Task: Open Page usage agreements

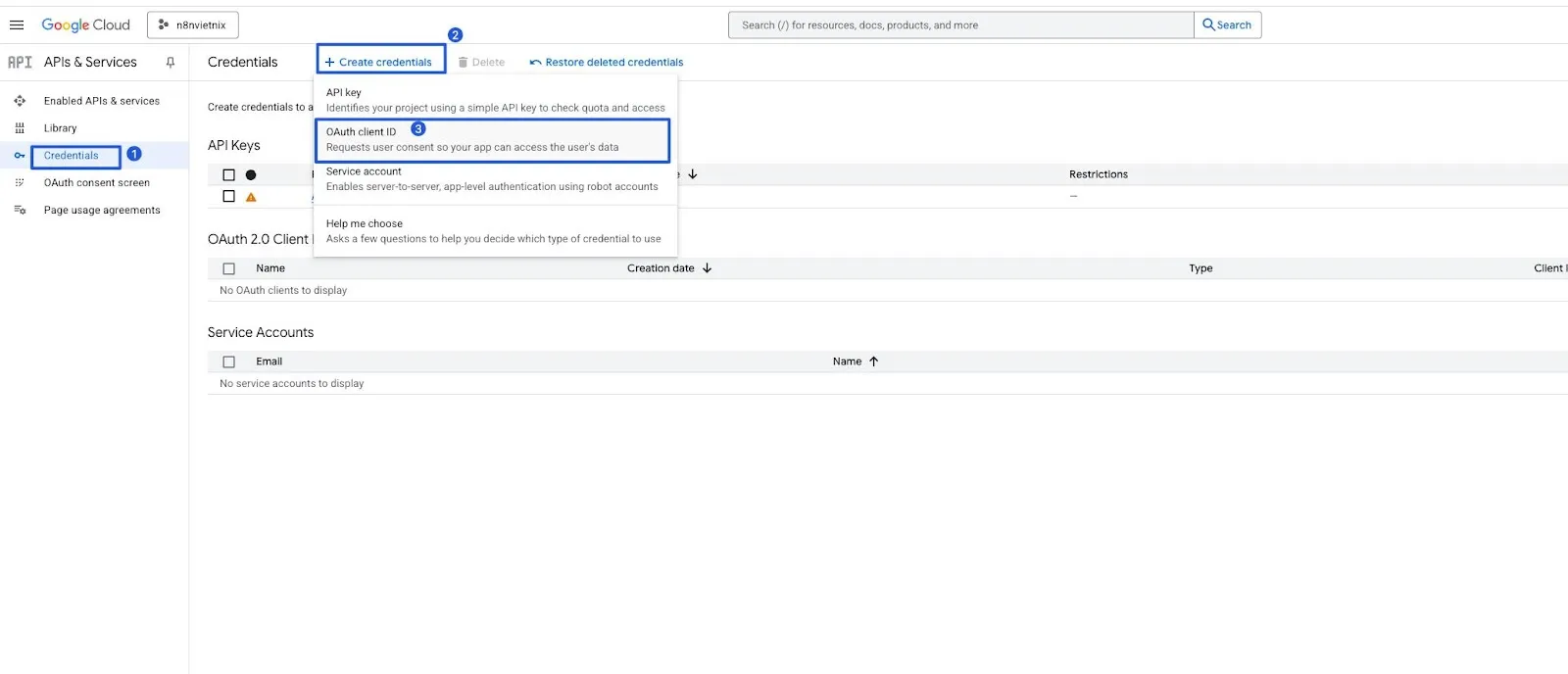Action: point(102,211)
